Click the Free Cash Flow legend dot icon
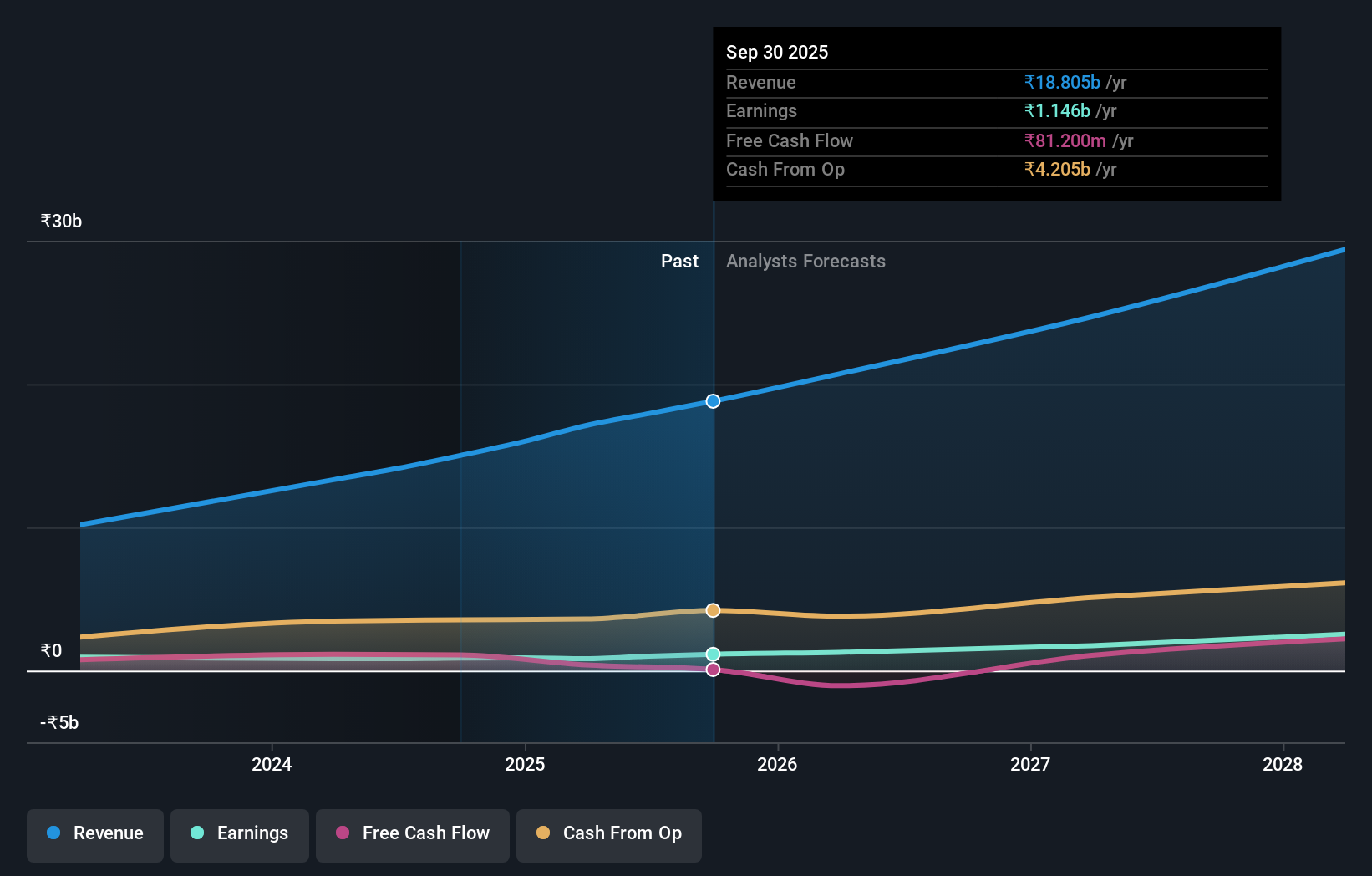1372x876 pixels. tap(342, 833)
